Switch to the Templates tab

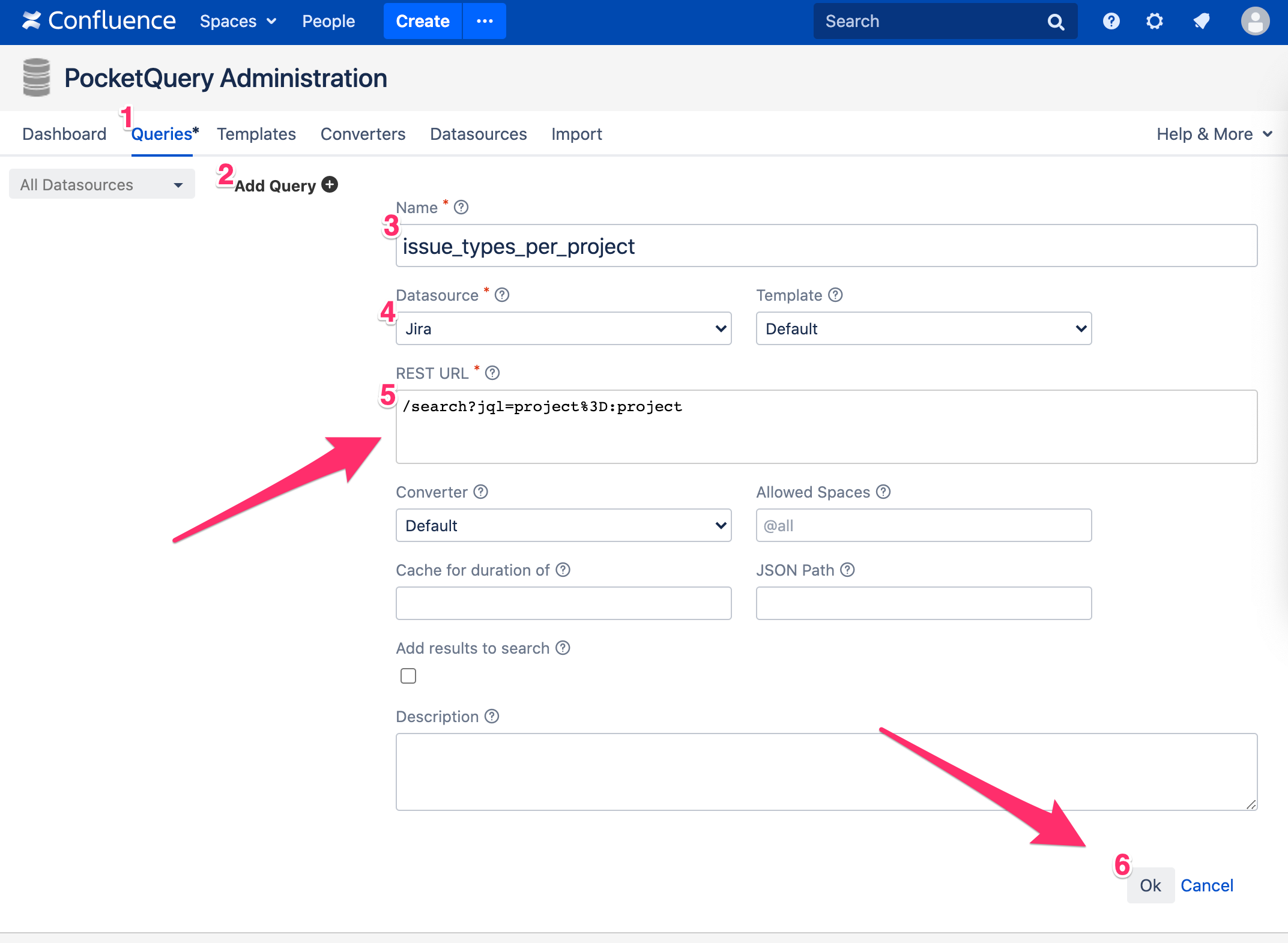click(256, 134)
